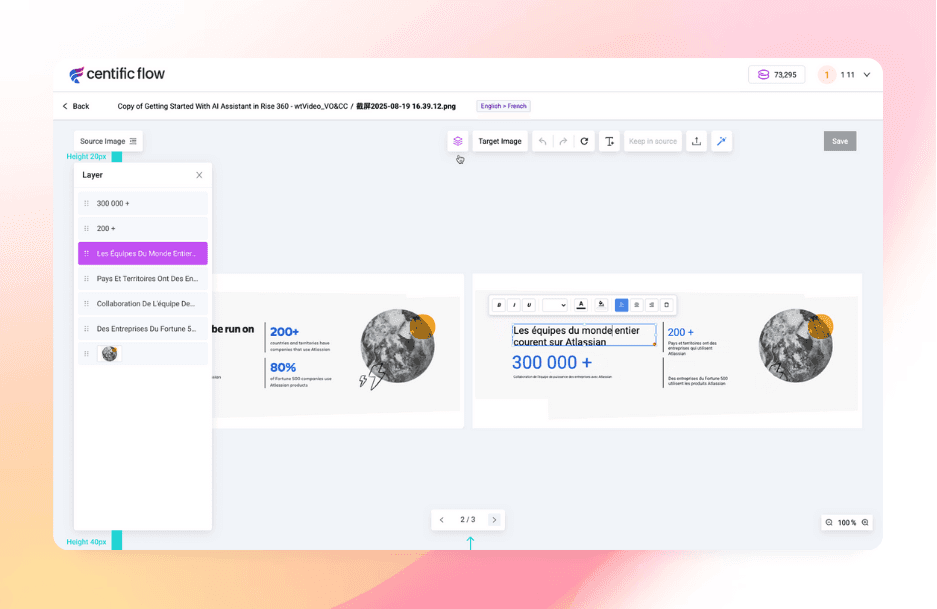Click drag handle of 'Pays Et Territoires' layer
Image resolution: width=937 pixels, height=609 pixels.
(x=87, y=279)
